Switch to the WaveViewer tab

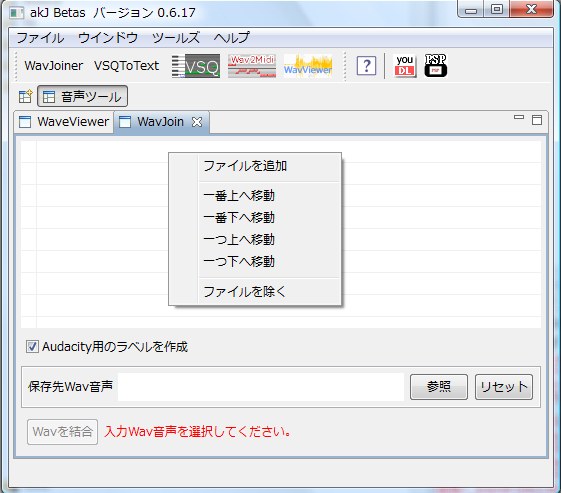click(64, 122)
